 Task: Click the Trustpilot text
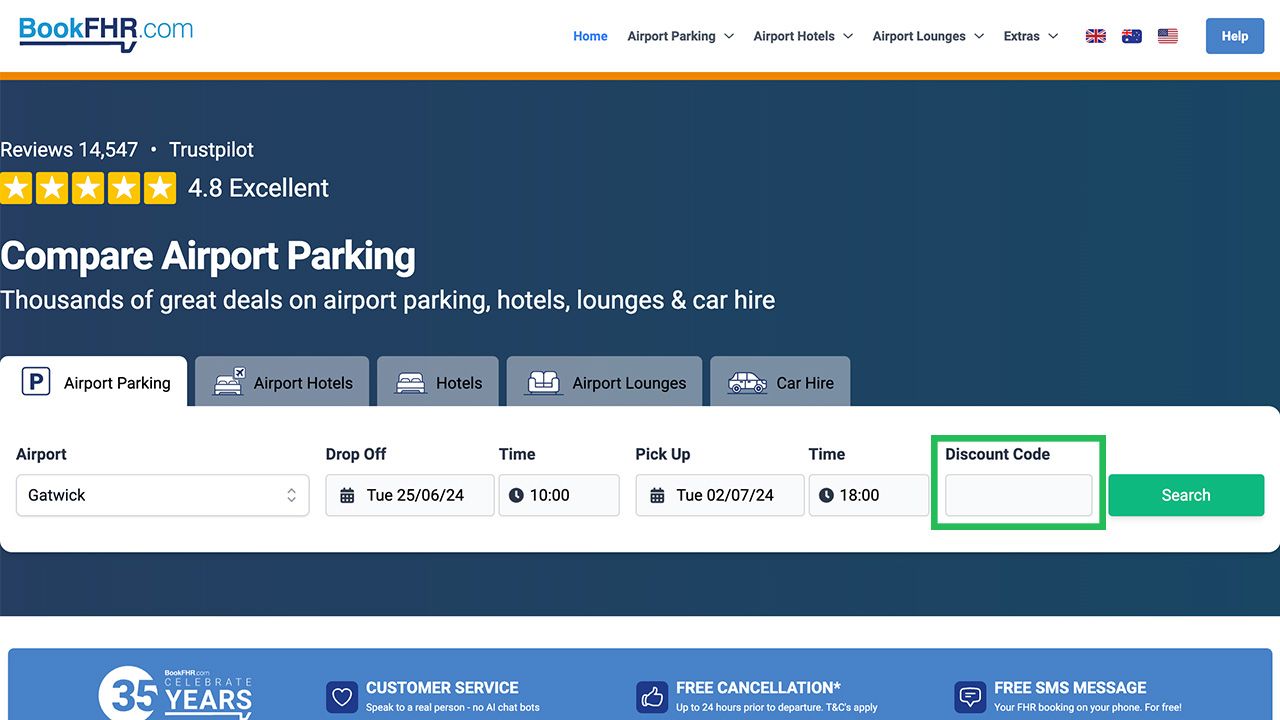tap(211, 150)
